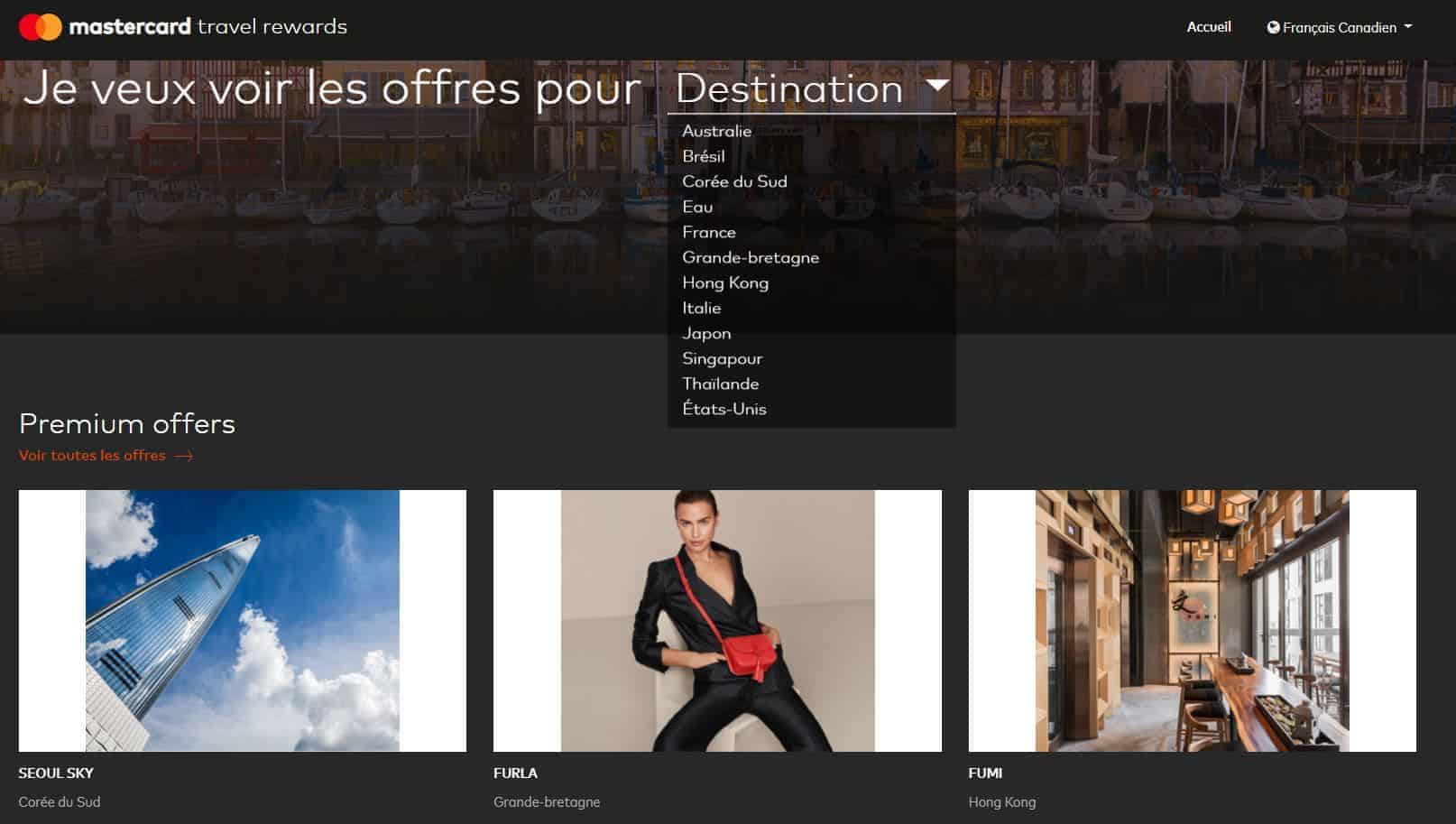Open the Fumi restaurant thumbnail
1456x824 pixels.
tap(1193, 621)
